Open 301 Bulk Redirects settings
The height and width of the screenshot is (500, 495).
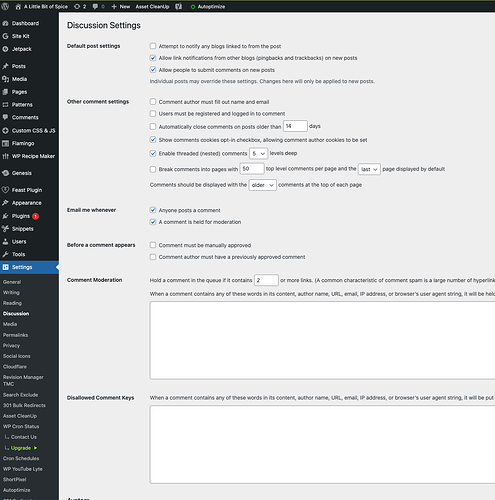24,405
